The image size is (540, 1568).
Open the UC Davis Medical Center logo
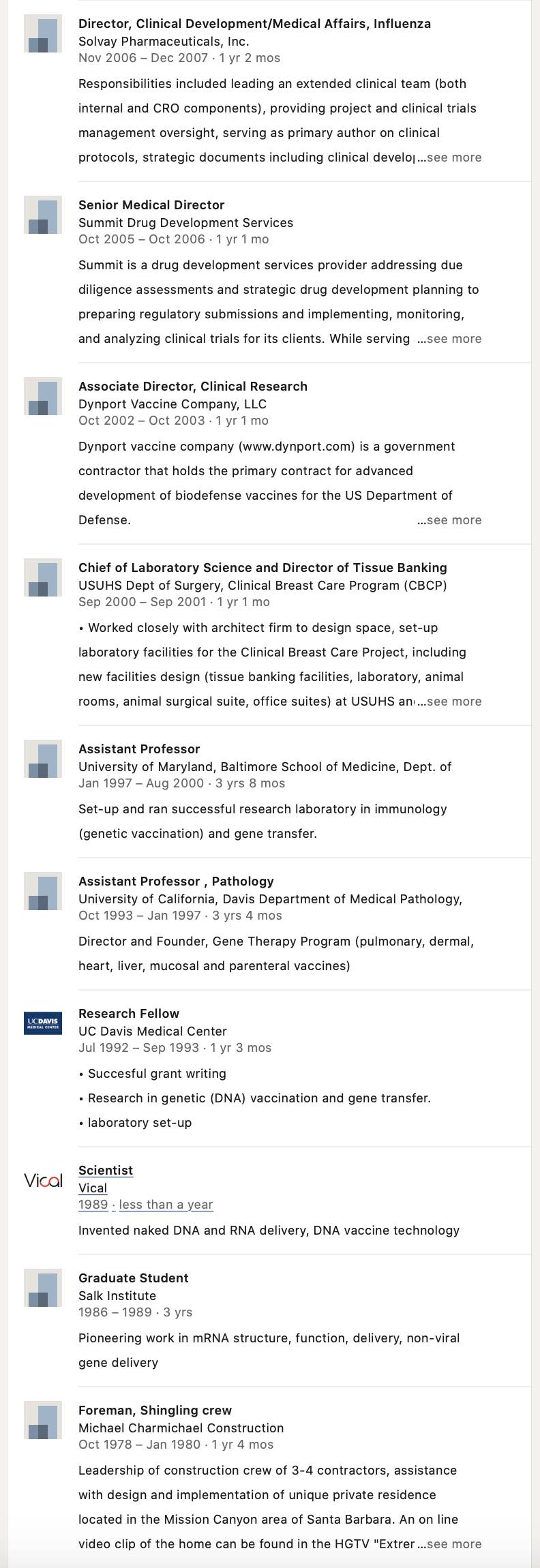tap(43, 1023)
